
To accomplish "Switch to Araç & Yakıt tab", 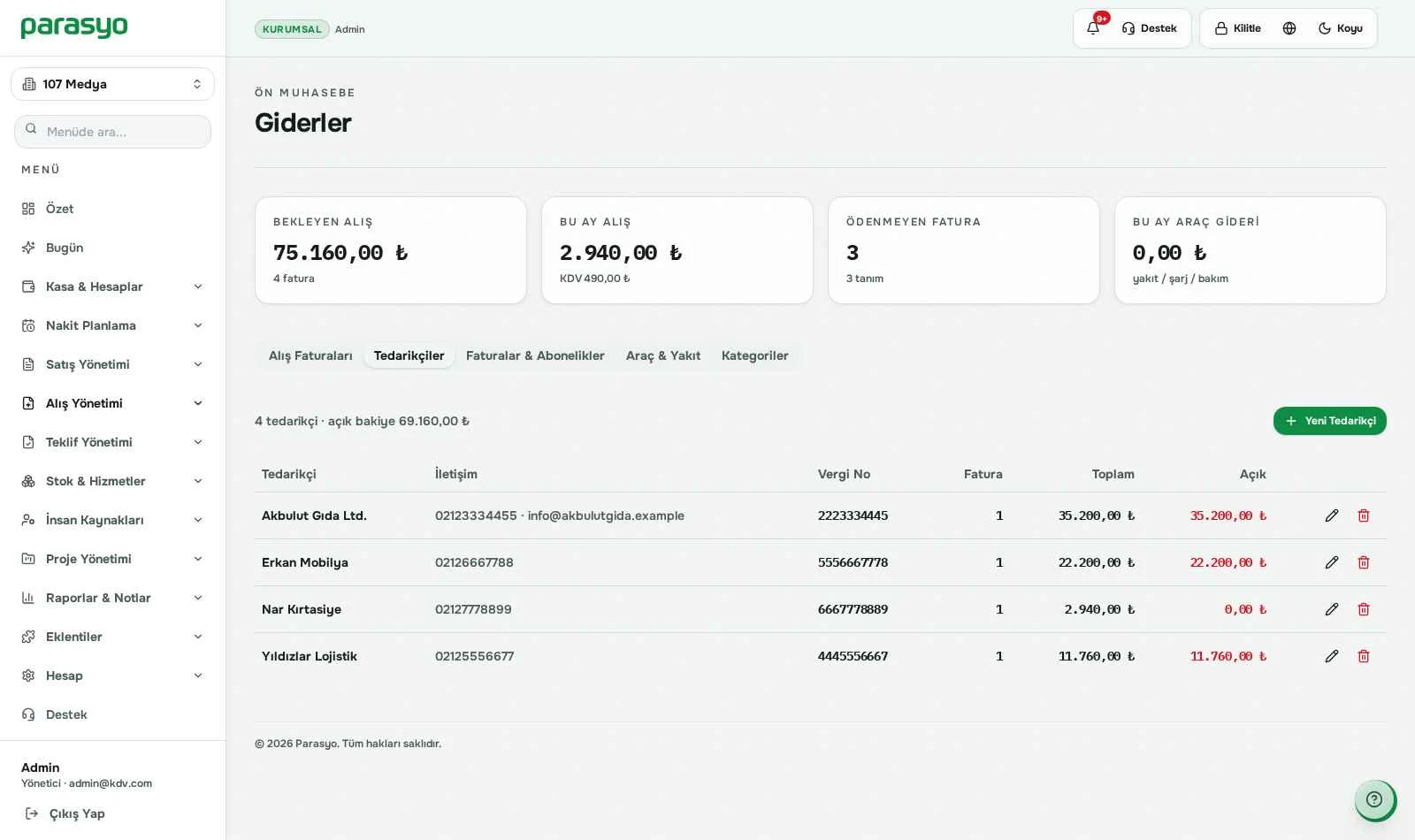I will [663, 355].
